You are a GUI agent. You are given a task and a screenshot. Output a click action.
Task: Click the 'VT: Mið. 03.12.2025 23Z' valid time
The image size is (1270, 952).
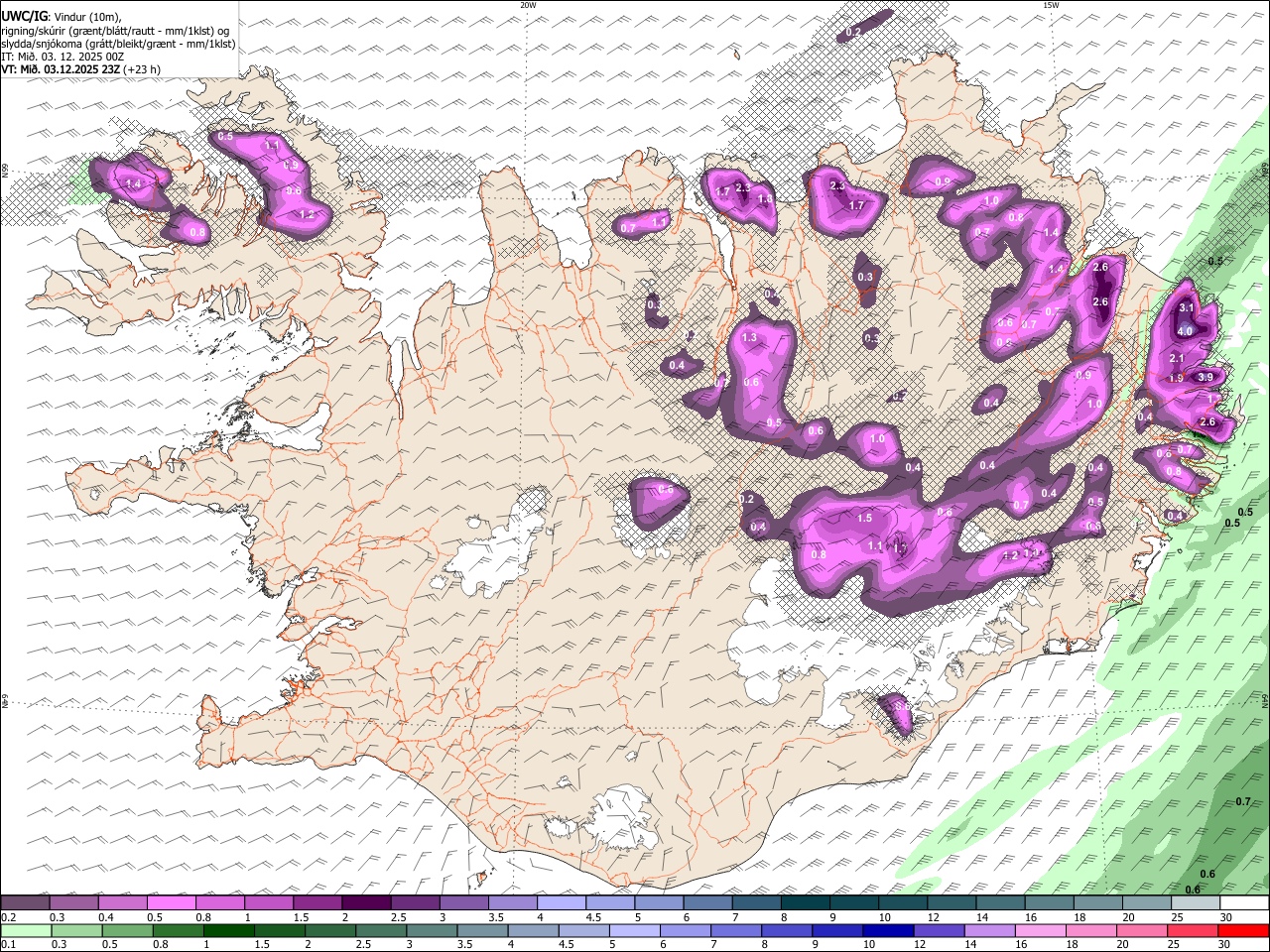click(x=61, y=69)
